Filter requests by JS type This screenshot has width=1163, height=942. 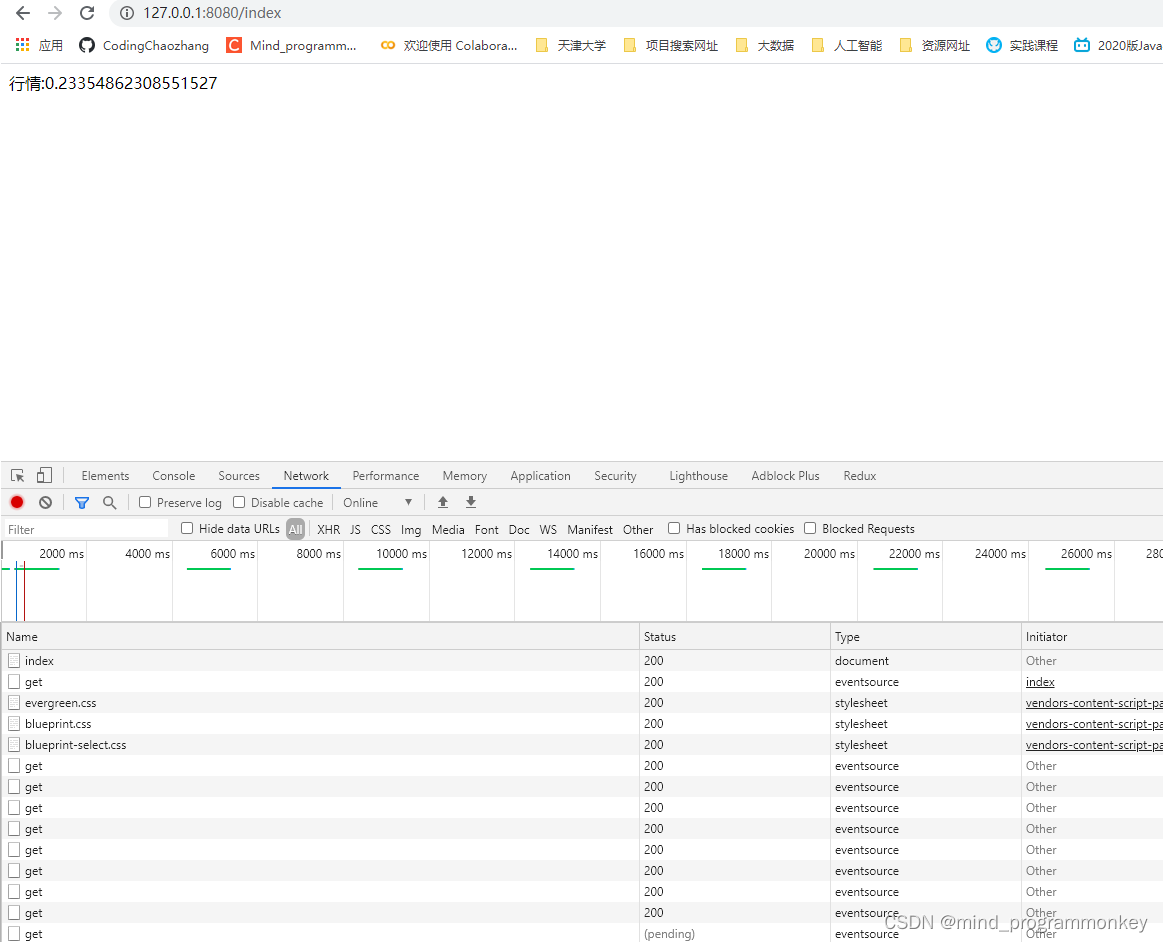(x=355, y=529)
